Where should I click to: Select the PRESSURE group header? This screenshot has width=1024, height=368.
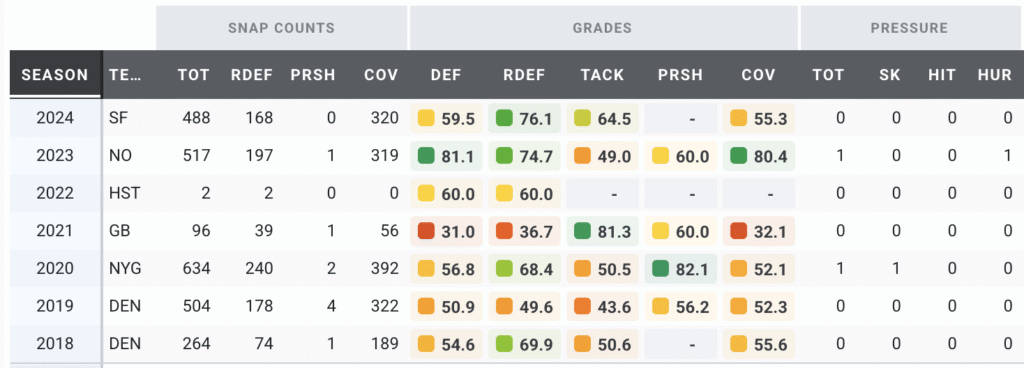click(908, 28)
